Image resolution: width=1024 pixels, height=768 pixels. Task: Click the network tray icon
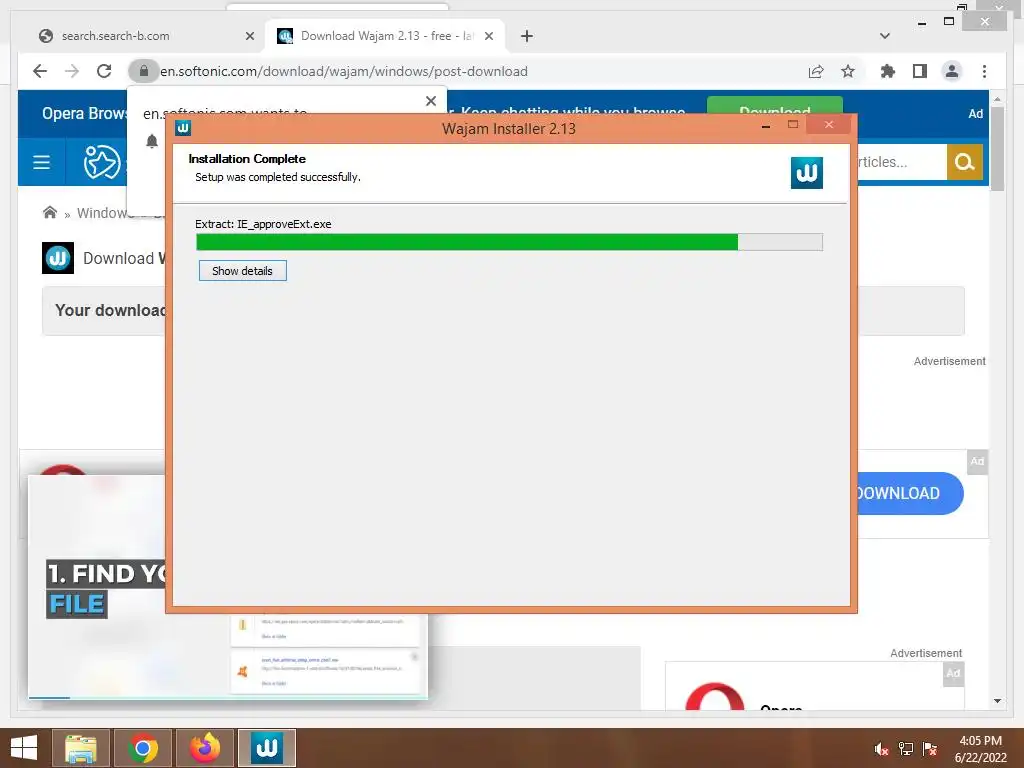pyautogui.click(x=906, y=749)
